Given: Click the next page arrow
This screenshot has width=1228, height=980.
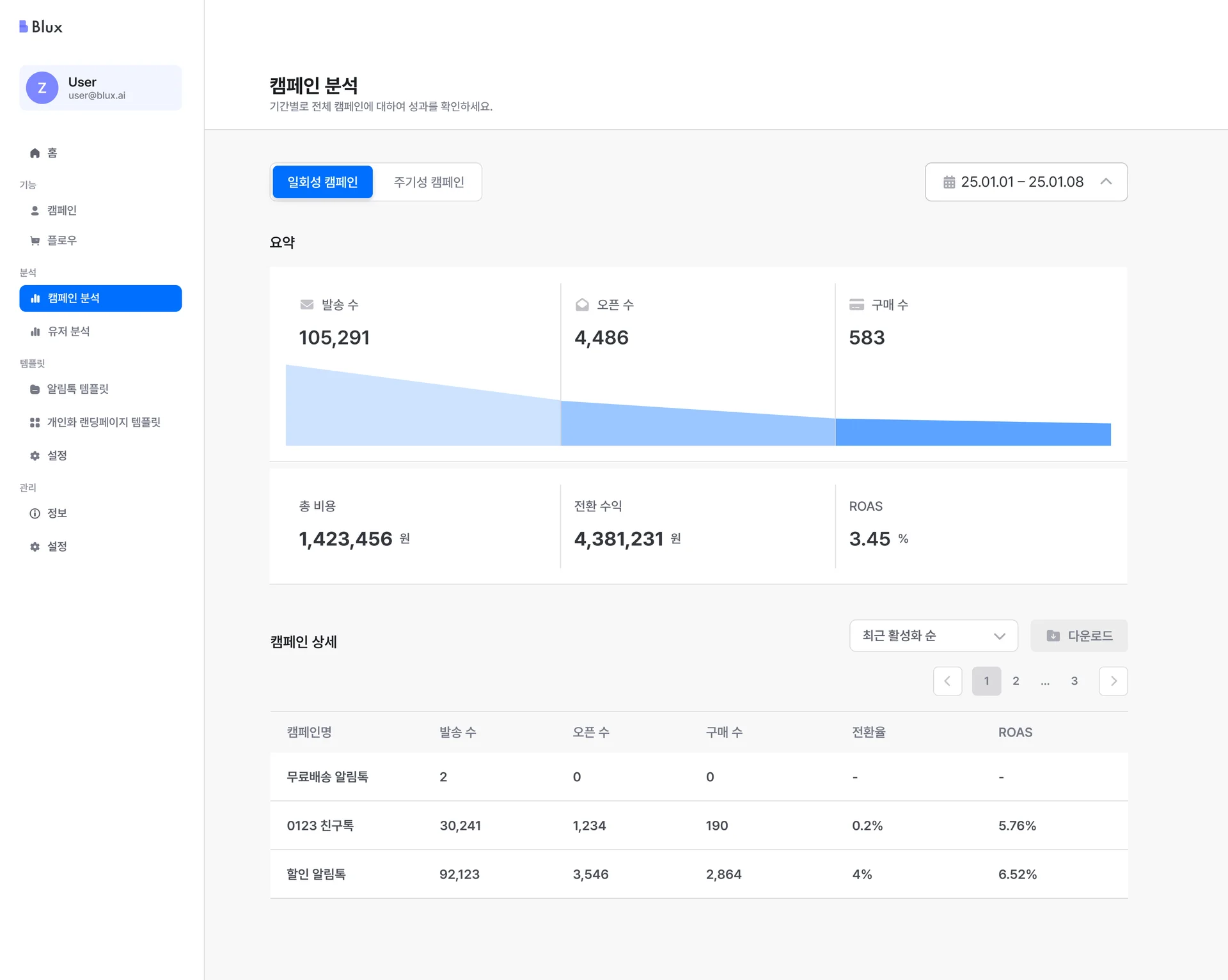Looking at the screenshot, I should [1113, 681].
